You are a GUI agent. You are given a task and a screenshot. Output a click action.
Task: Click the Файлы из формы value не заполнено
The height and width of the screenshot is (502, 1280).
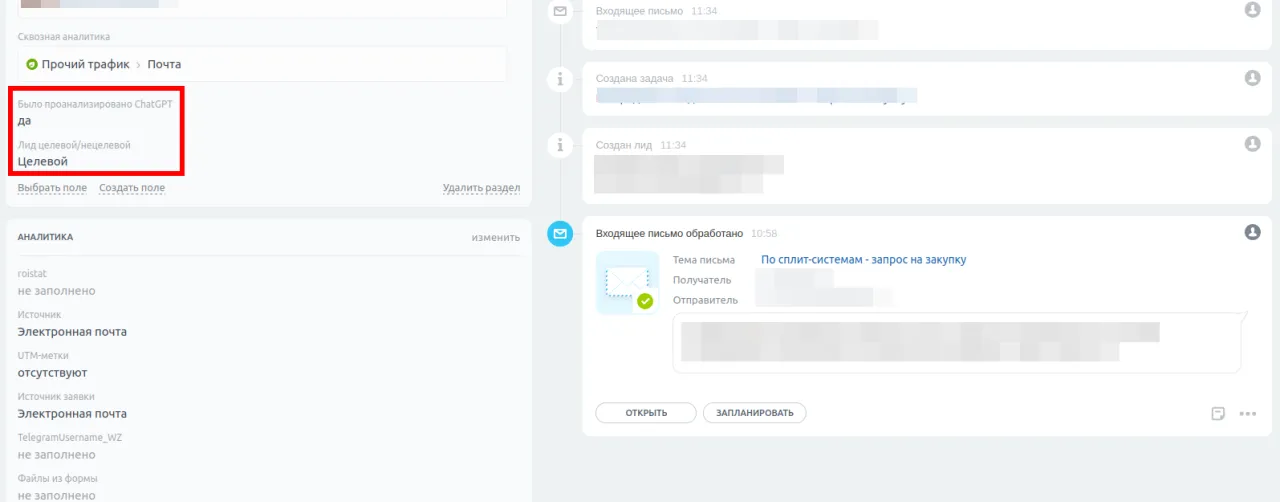point(57,495)
